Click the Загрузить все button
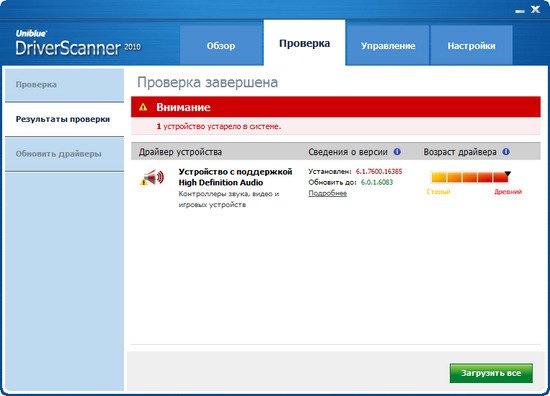This screenshot has width=550, height=396. click(491, 373)
